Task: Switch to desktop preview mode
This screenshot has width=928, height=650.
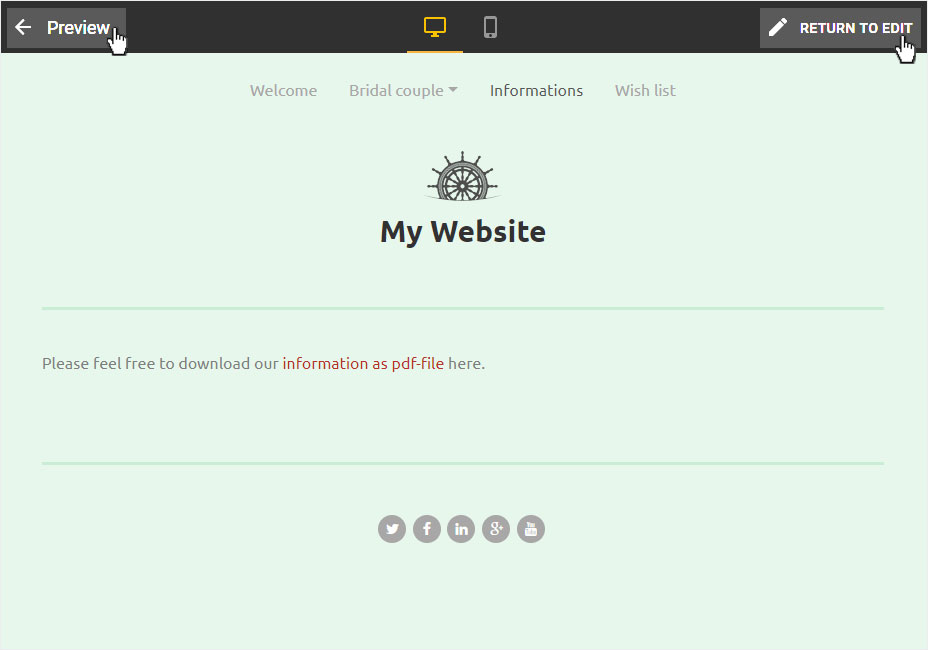Action: coord(435,27)
